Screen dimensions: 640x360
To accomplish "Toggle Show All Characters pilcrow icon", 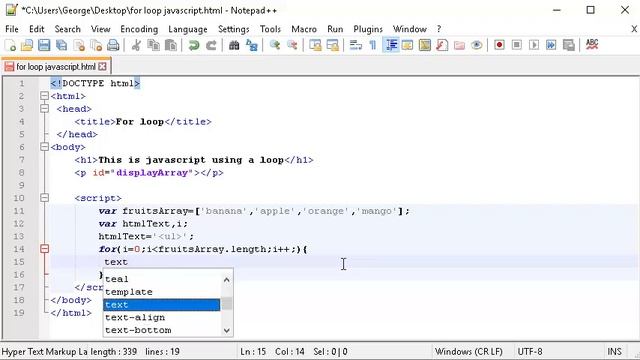I will pyautogui.click(x=373, y=45).
